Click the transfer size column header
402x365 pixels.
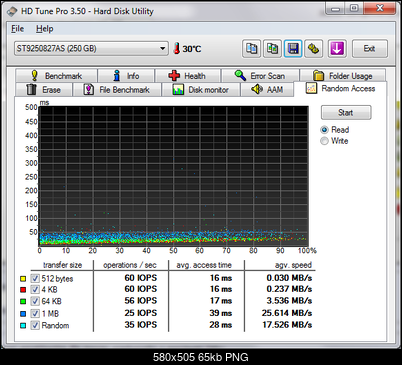click(x=62, y=265)
